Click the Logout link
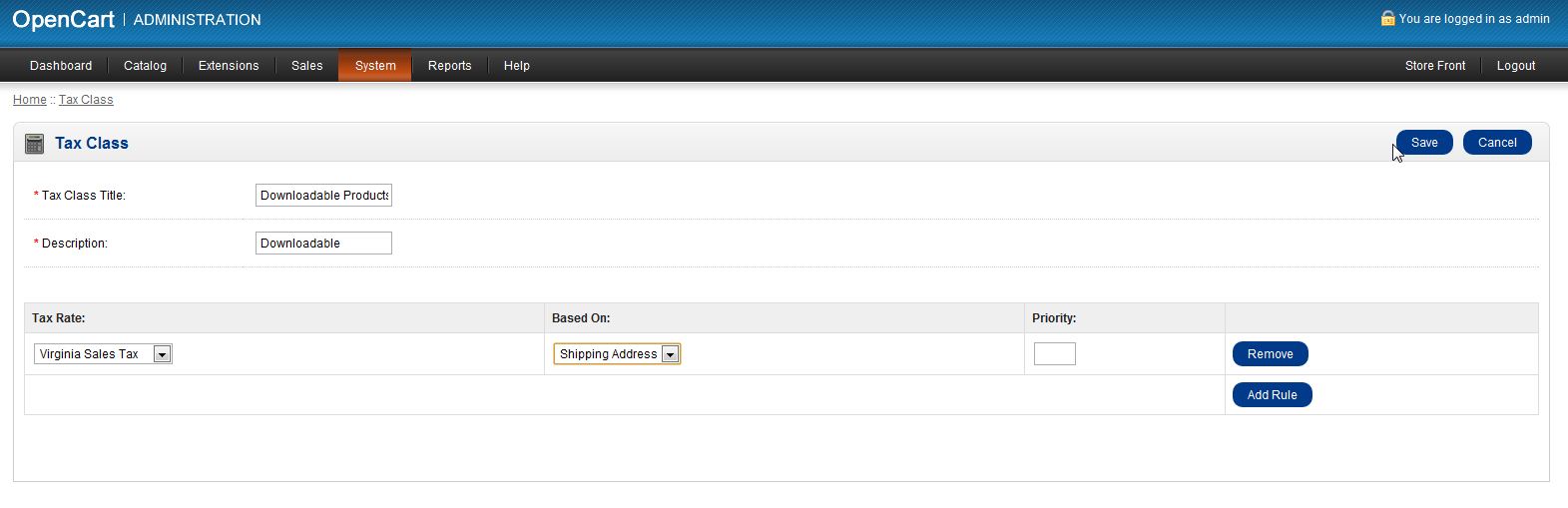The image size is (1568, 508). click(x=1515, y=66)
